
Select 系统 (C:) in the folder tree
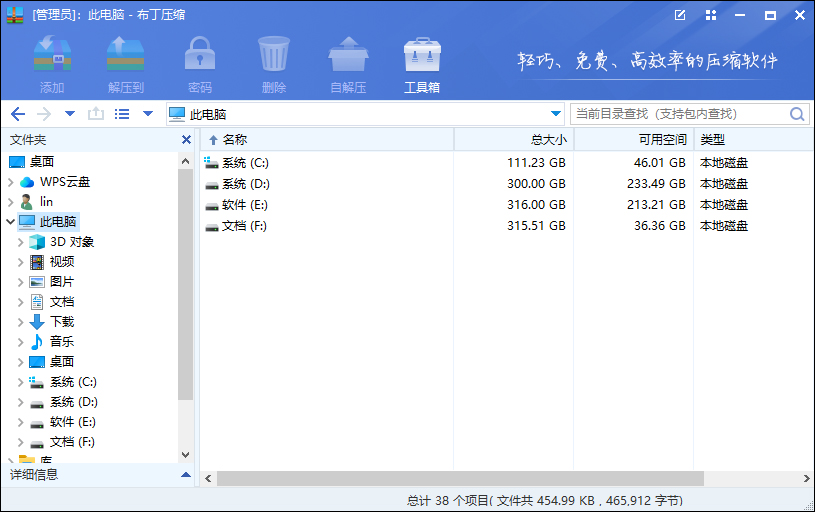click(63, 382)
